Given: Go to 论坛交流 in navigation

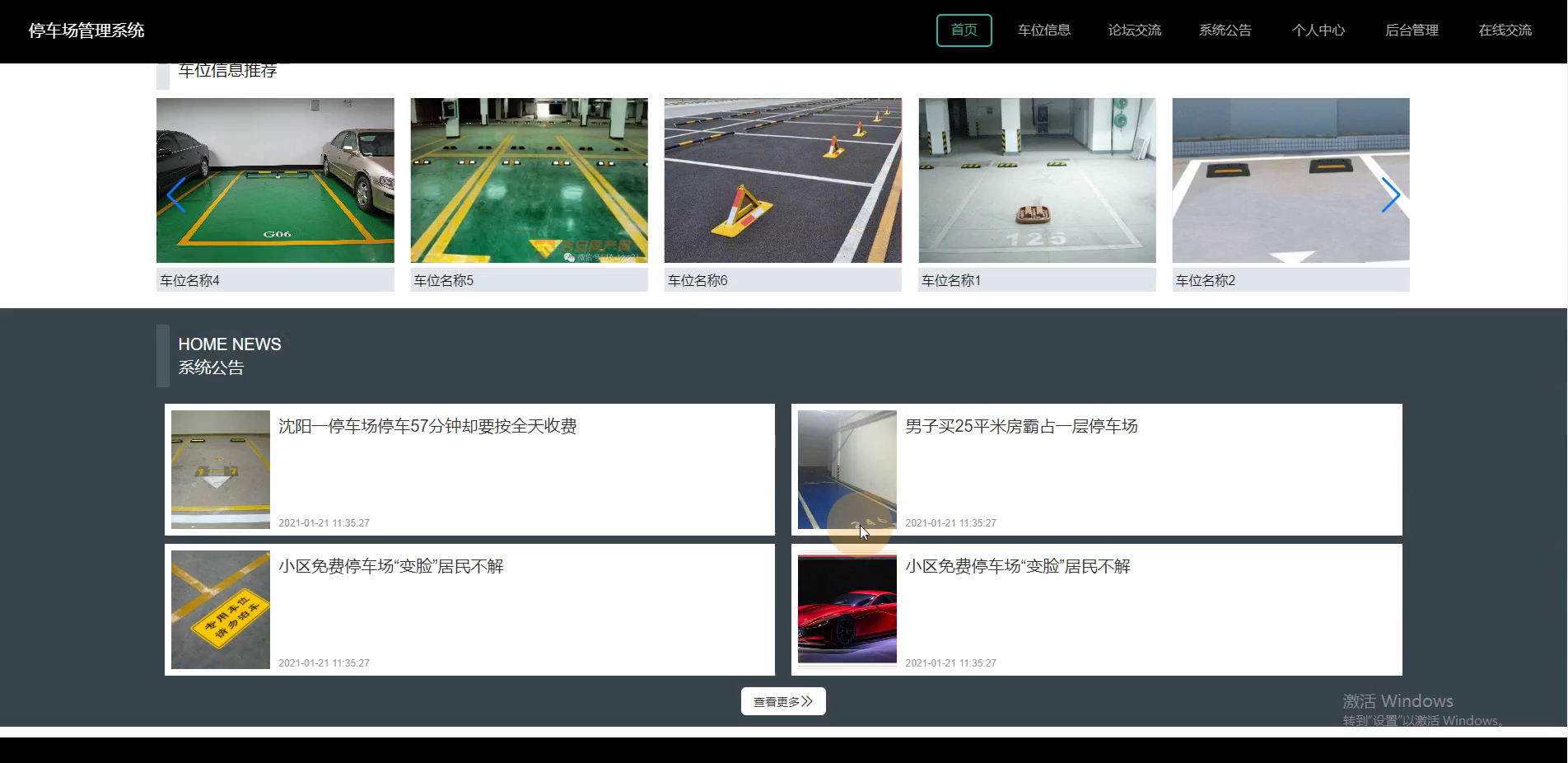Looking at the screenshot, I should click(1134, 30).
